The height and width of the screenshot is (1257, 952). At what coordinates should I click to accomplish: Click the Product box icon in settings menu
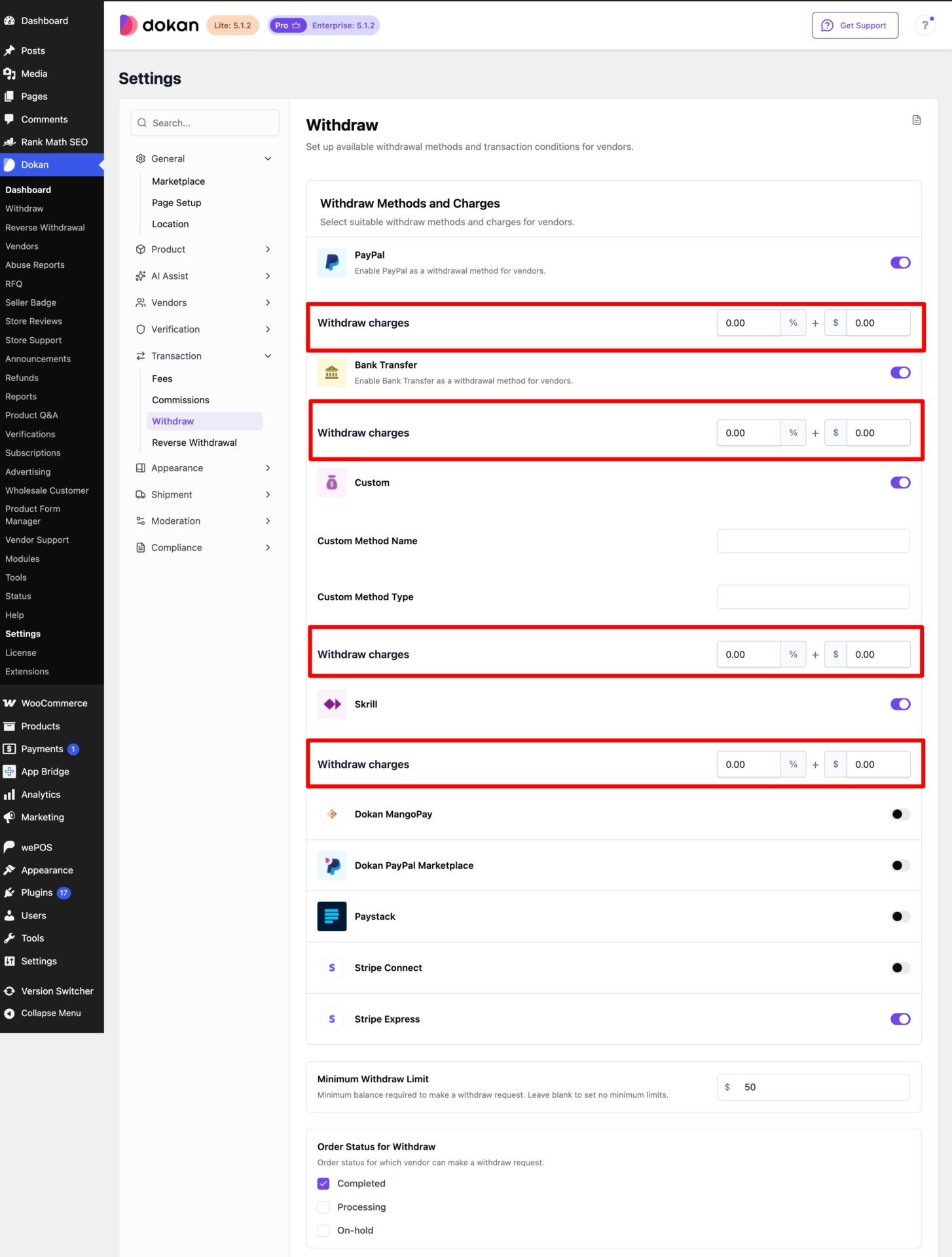140,249
